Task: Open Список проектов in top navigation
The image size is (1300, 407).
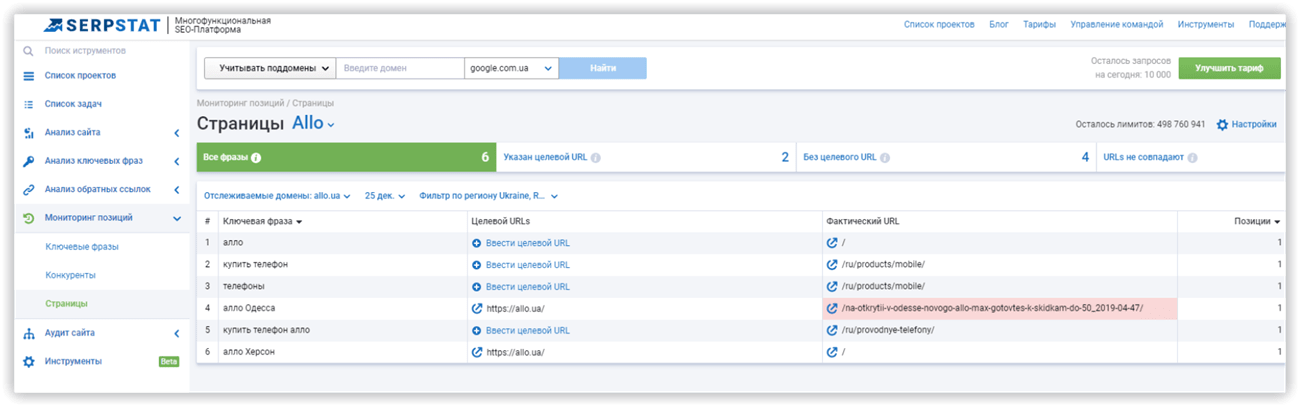Action: pyautogui.click(x=939, y=24)
